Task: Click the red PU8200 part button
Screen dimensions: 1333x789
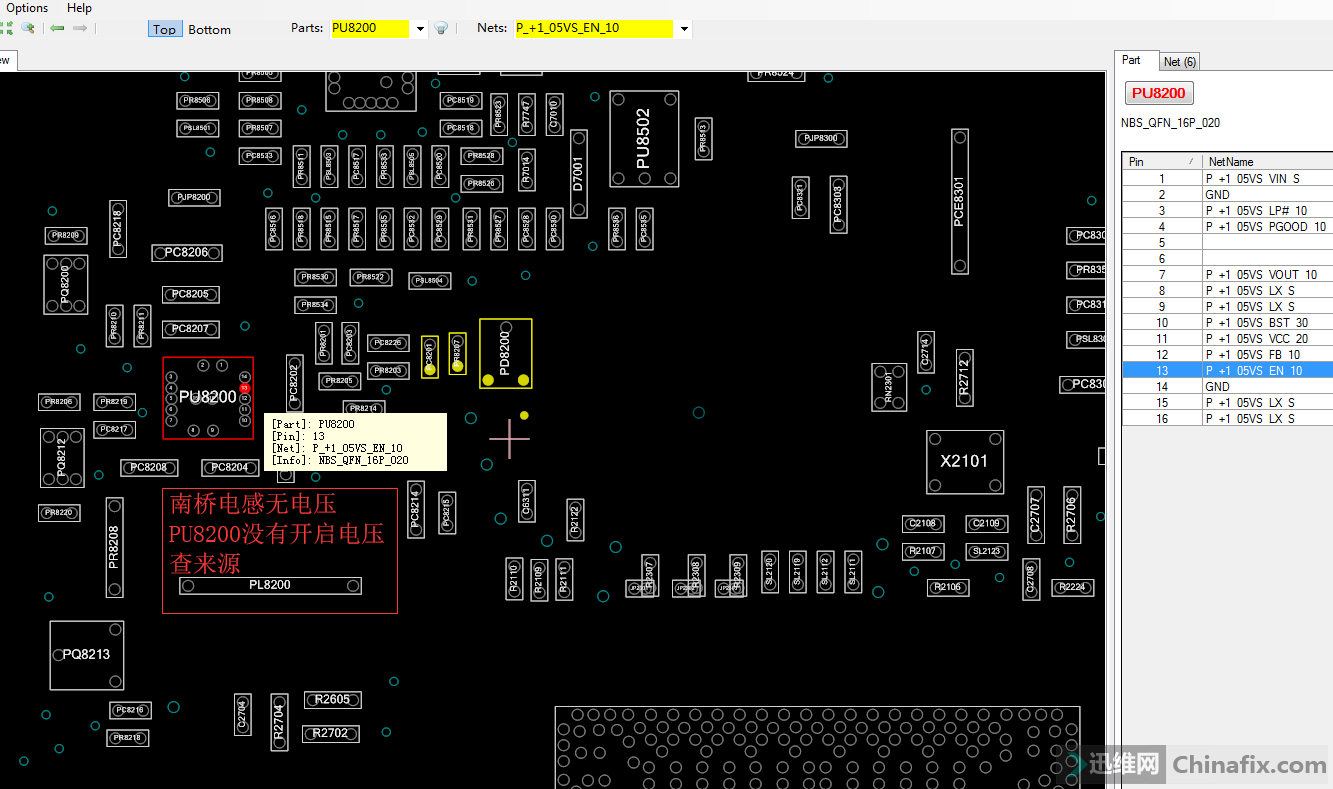Action: click(x=1159, y=93)
